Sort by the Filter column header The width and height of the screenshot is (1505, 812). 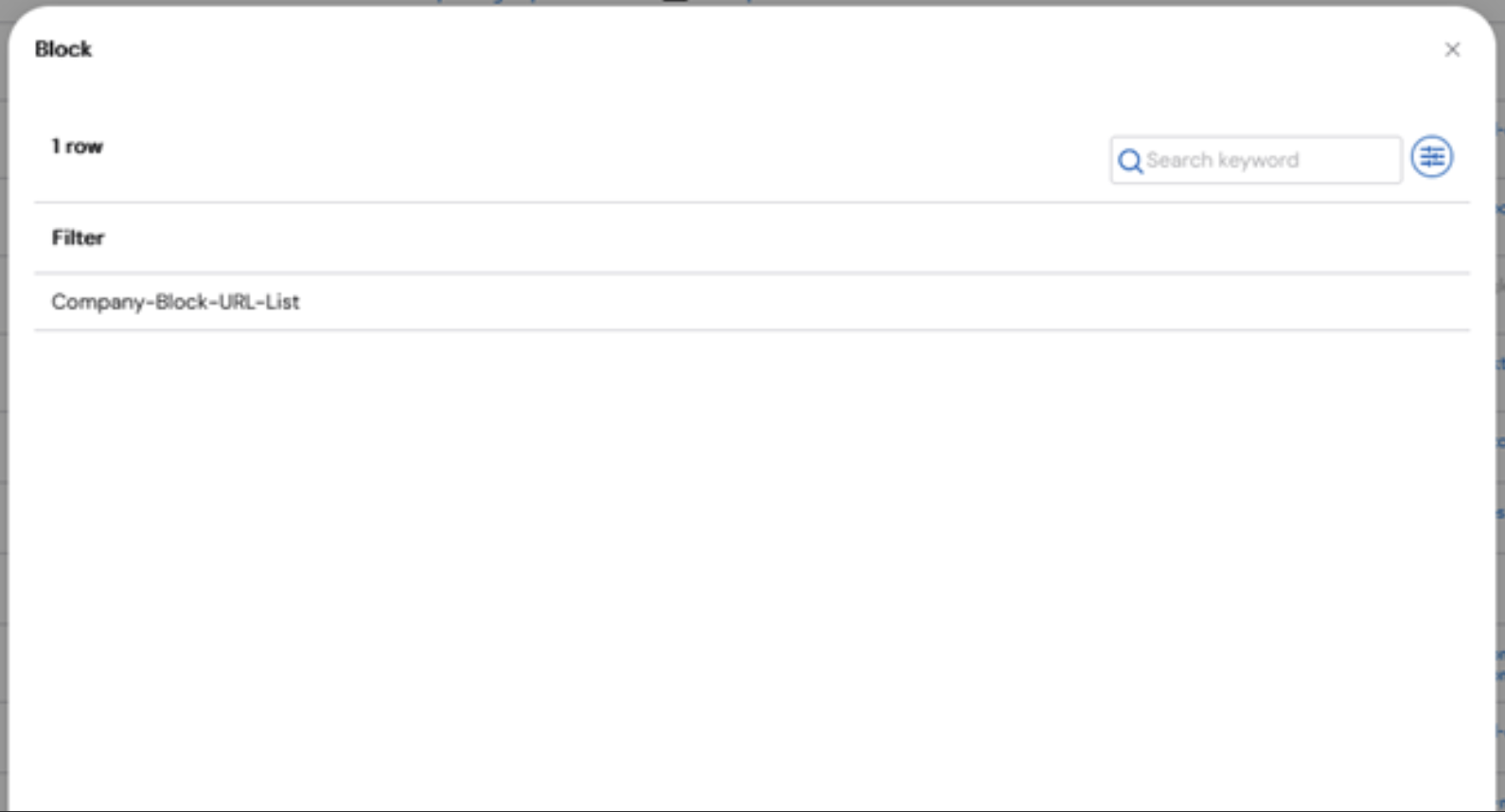[x=78, y=238]
